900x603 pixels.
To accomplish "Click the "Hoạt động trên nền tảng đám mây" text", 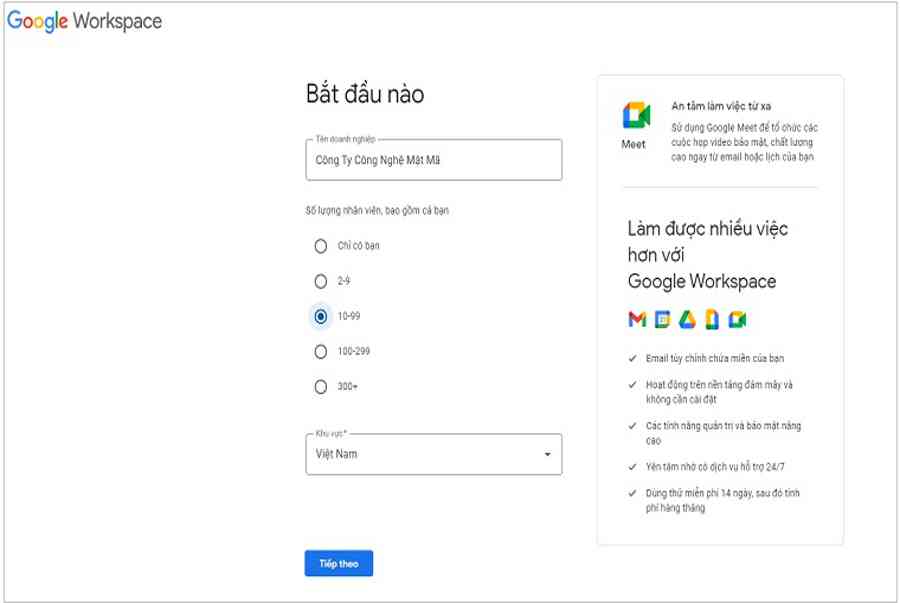I will [x=719, y=392].
